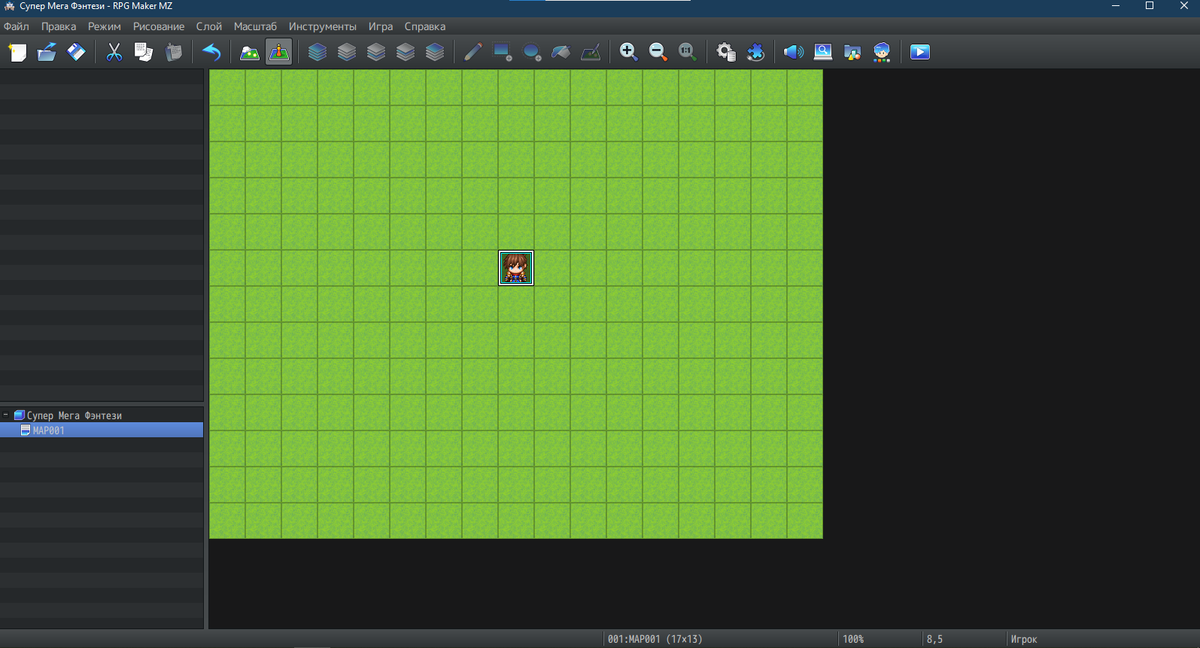Select MAP001 in the map tree
Viewport: 1200px width, 648px height.
click(101, 430)
